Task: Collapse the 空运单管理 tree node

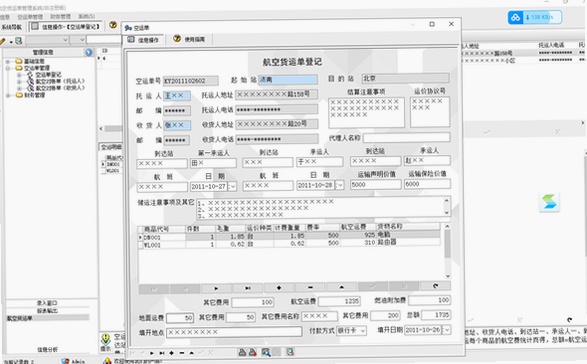Action: 8,68
